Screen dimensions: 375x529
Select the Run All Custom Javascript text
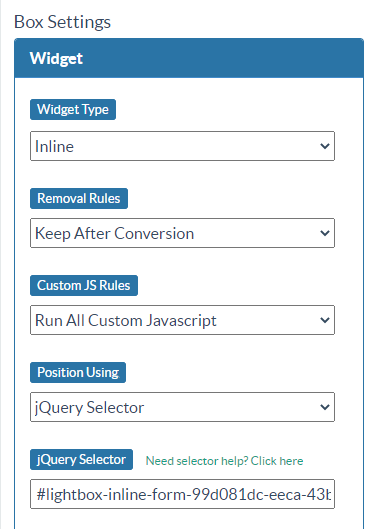(x=126, y=321)
